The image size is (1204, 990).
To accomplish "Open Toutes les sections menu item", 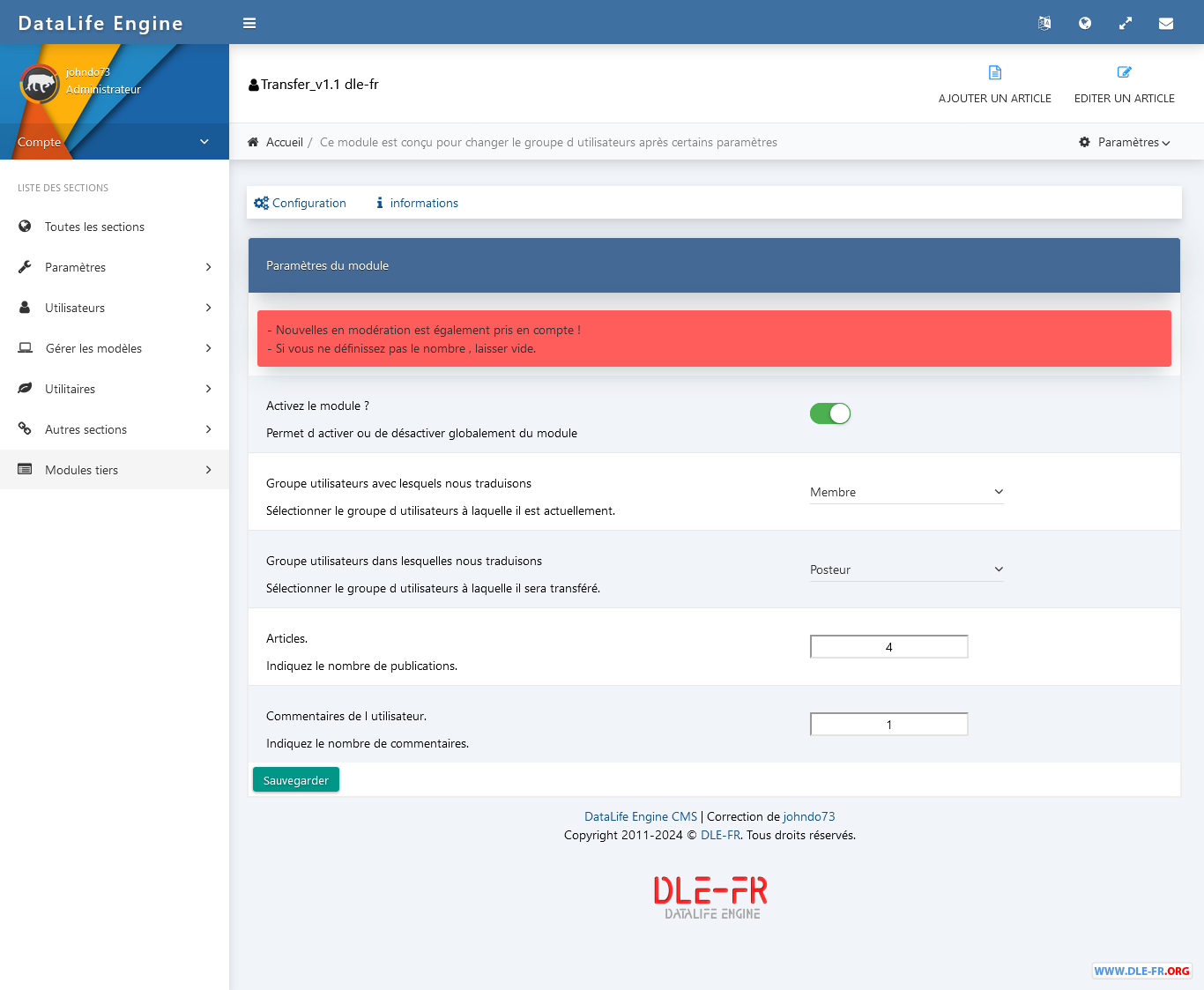I will (x=115, y=227).
